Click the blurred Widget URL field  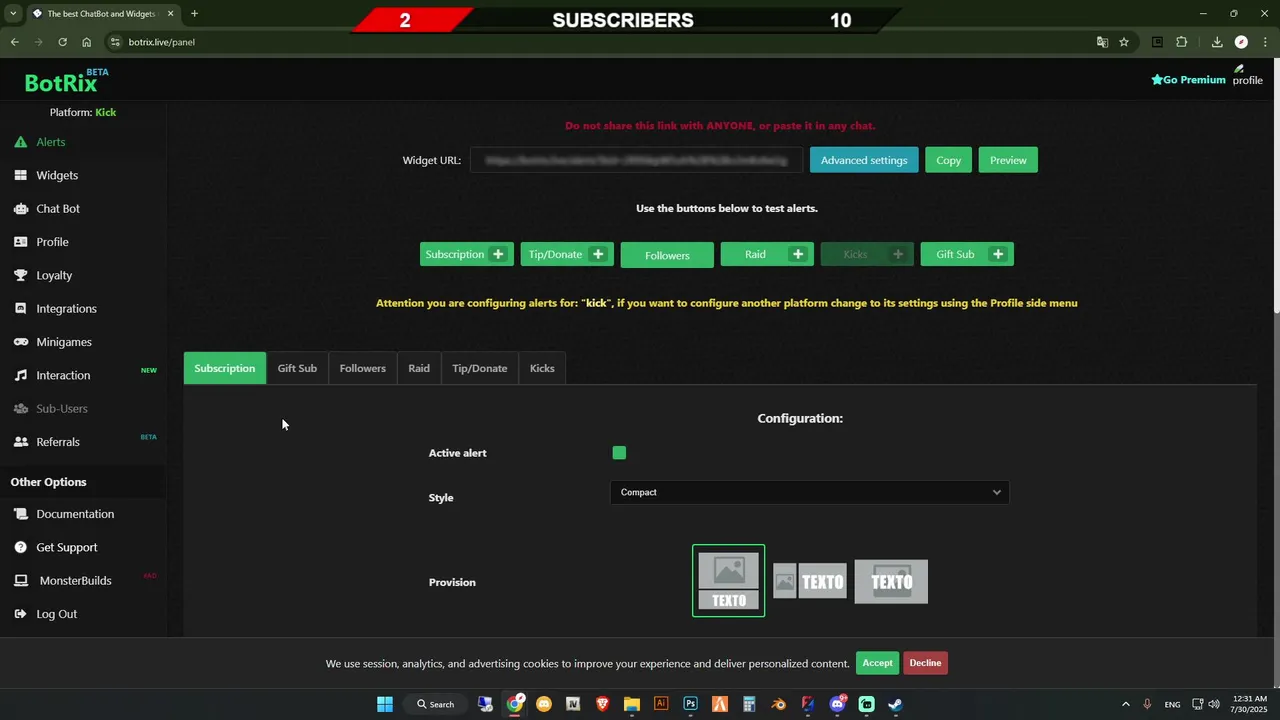coord(636,160)
